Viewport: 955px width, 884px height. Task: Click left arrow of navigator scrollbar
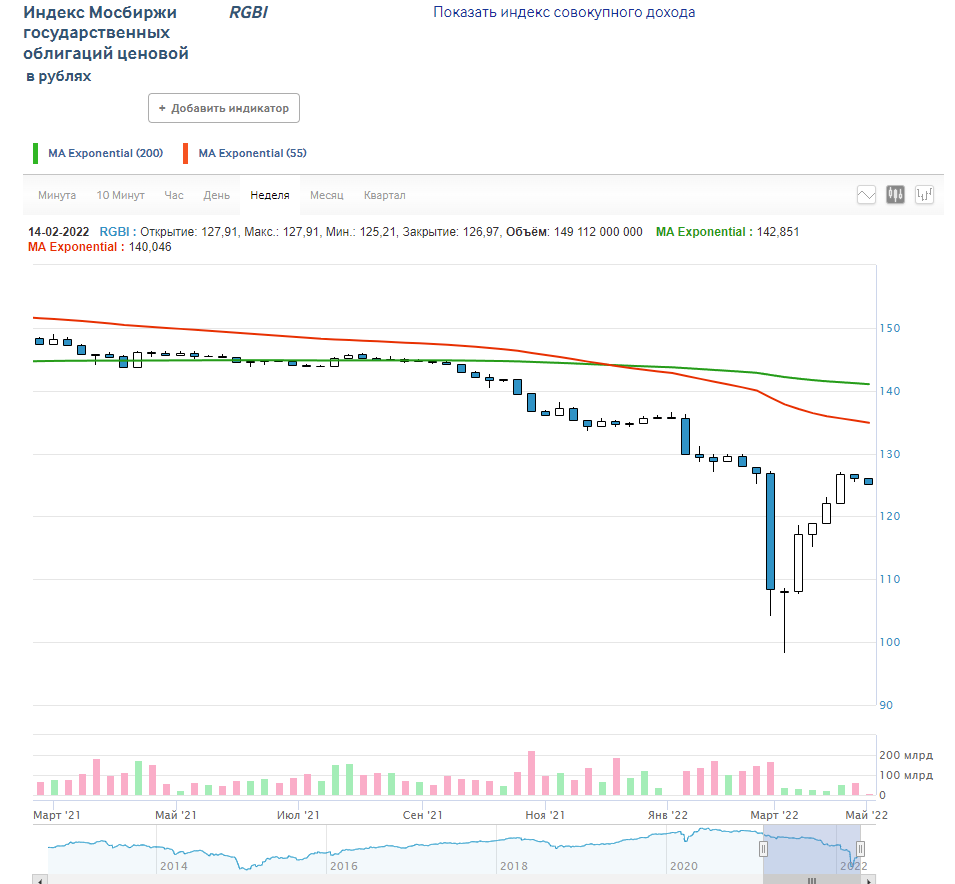click(40, 880)
